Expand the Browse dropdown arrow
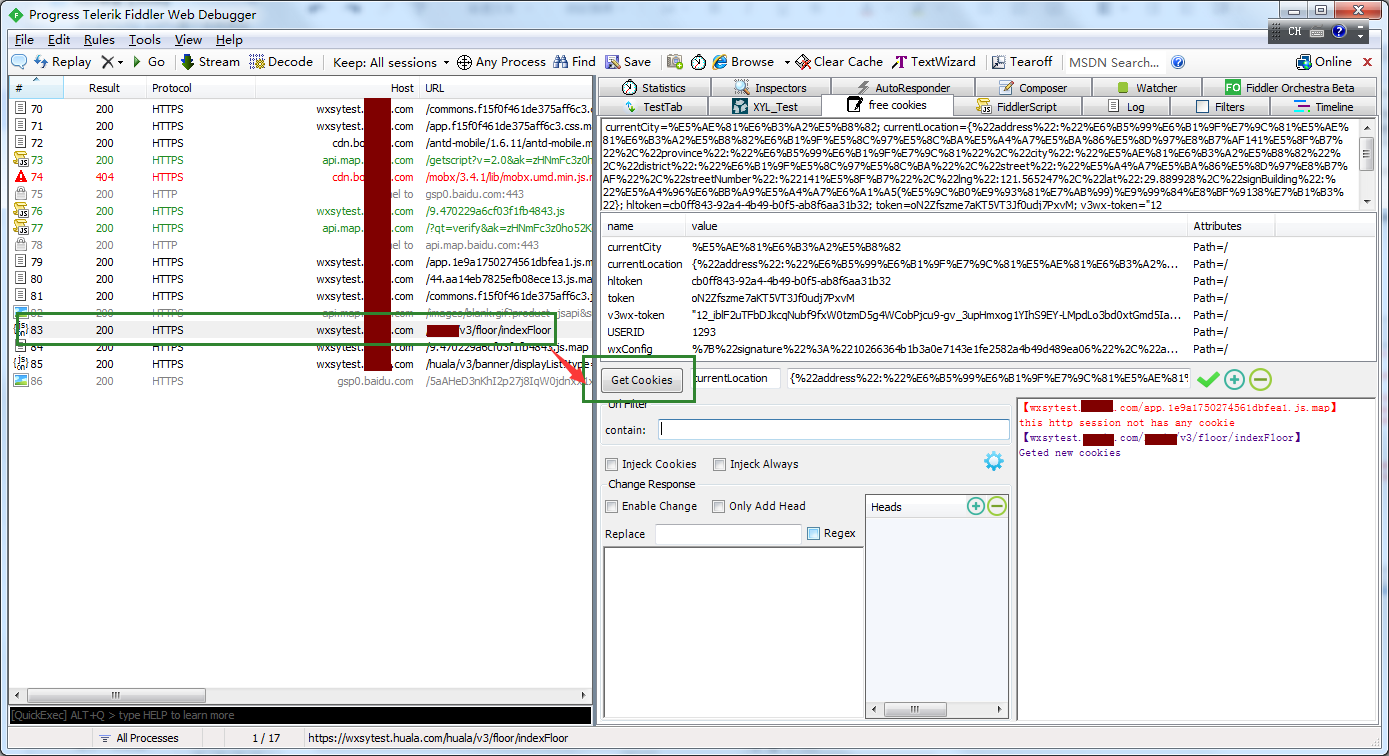This screenshot has height=756, width=1389. tap(787, 62)
